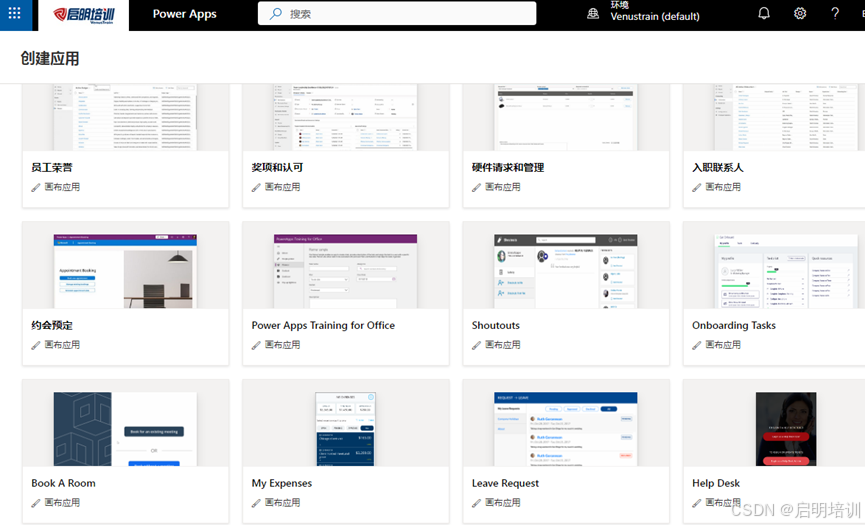Open Power Apps Training for Office thumbnail
Viewport: 865px width, 525px height.
pos(345,271)
